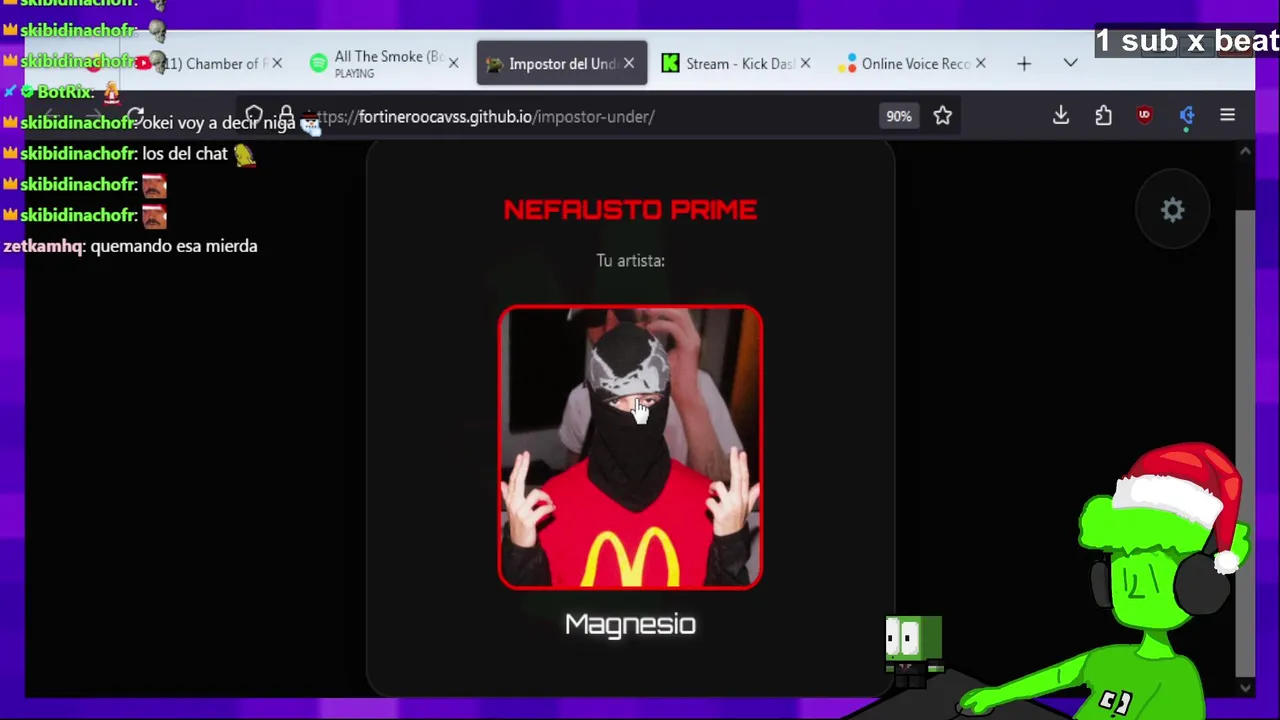
Task: Close the Chamber of YouTube tab
Action: [x=277, y=64]
